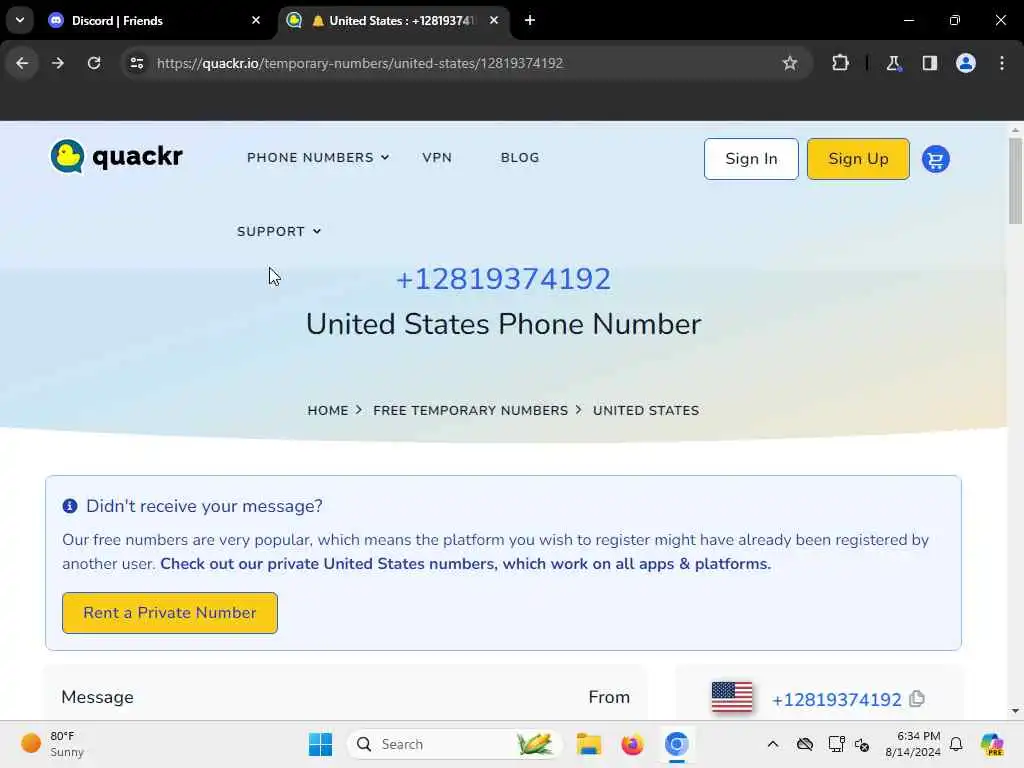
Task: Click the Sign Up button
Action: click(858, 159)
